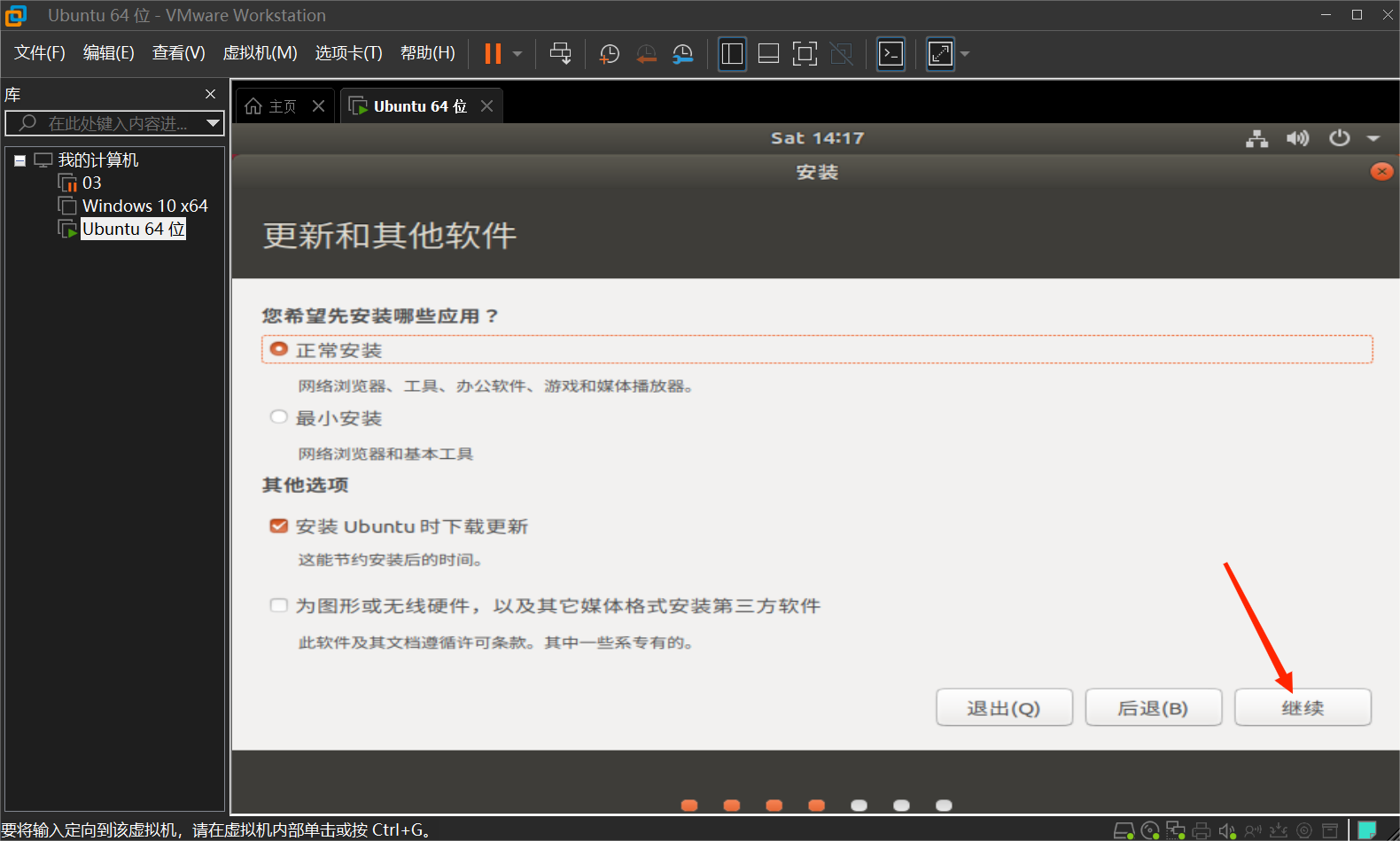This screenshot has height=841, width=1400.
Task: Open the snapshot manager with the wrench
Action: click(x=683, y=54)
